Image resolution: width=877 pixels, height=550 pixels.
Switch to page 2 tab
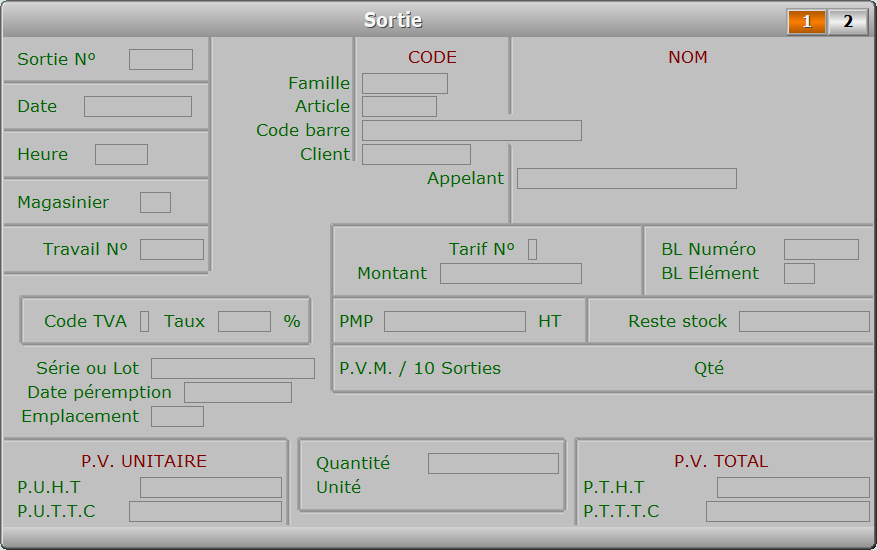point(847,21)
